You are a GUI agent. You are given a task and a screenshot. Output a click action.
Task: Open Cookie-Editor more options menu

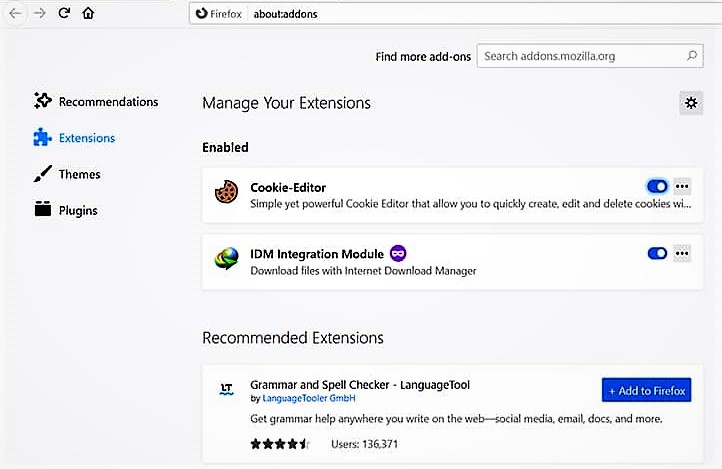[x=682, y=186]
